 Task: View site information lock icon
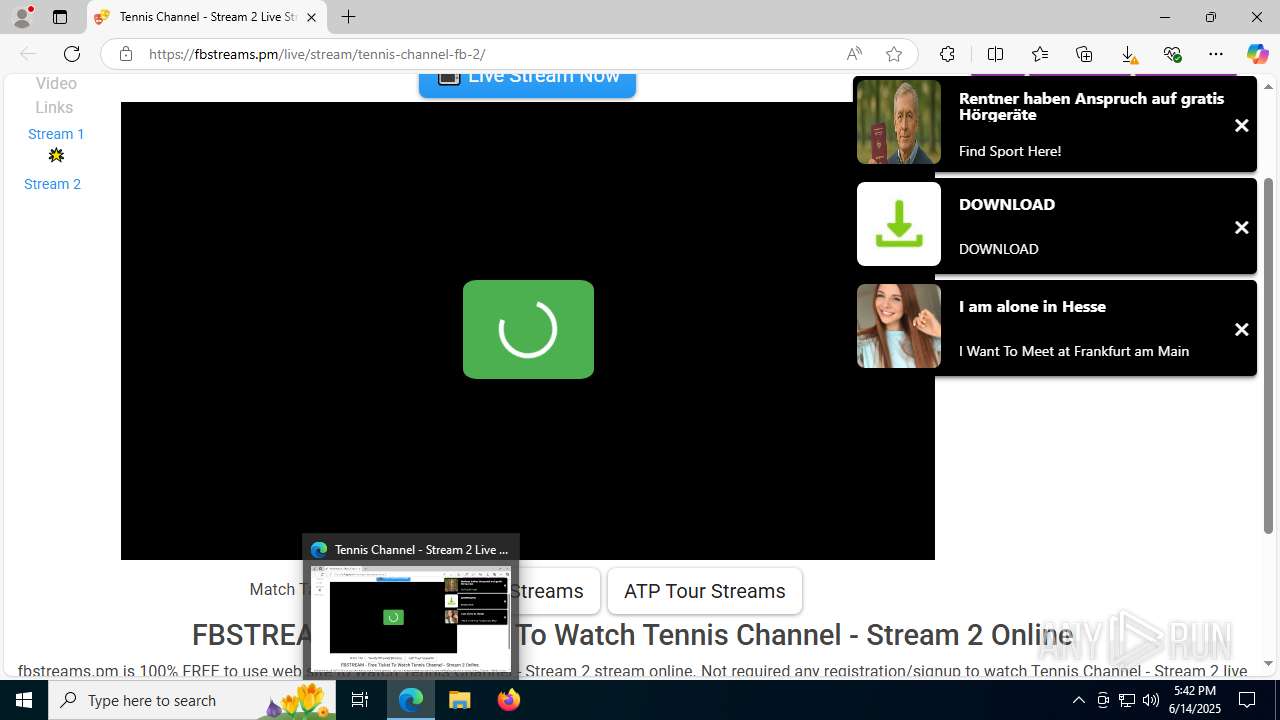126,54
